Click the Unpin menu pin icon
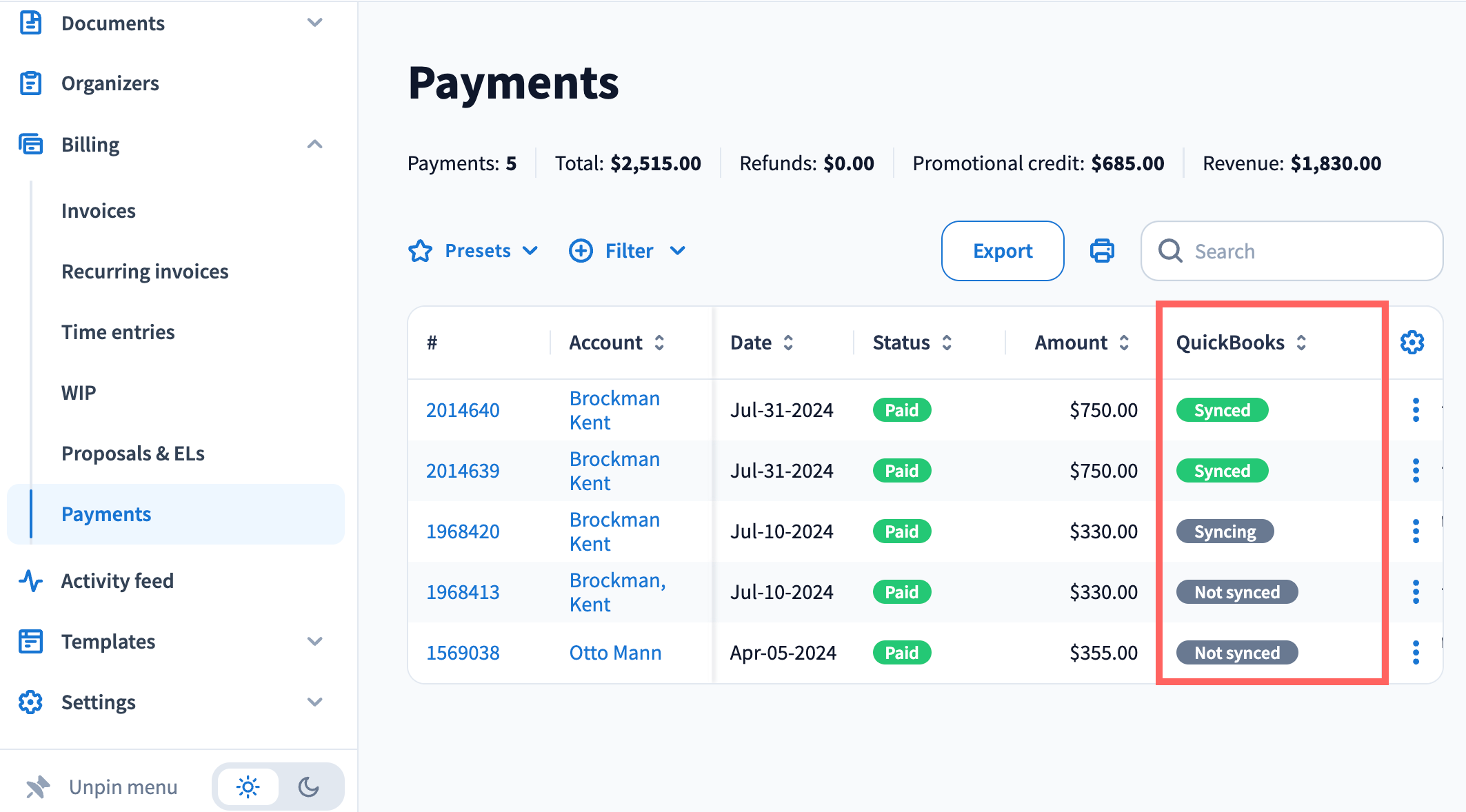This screenshot has width=1466, height=812. pyautogui.click(x=38, y=786)
